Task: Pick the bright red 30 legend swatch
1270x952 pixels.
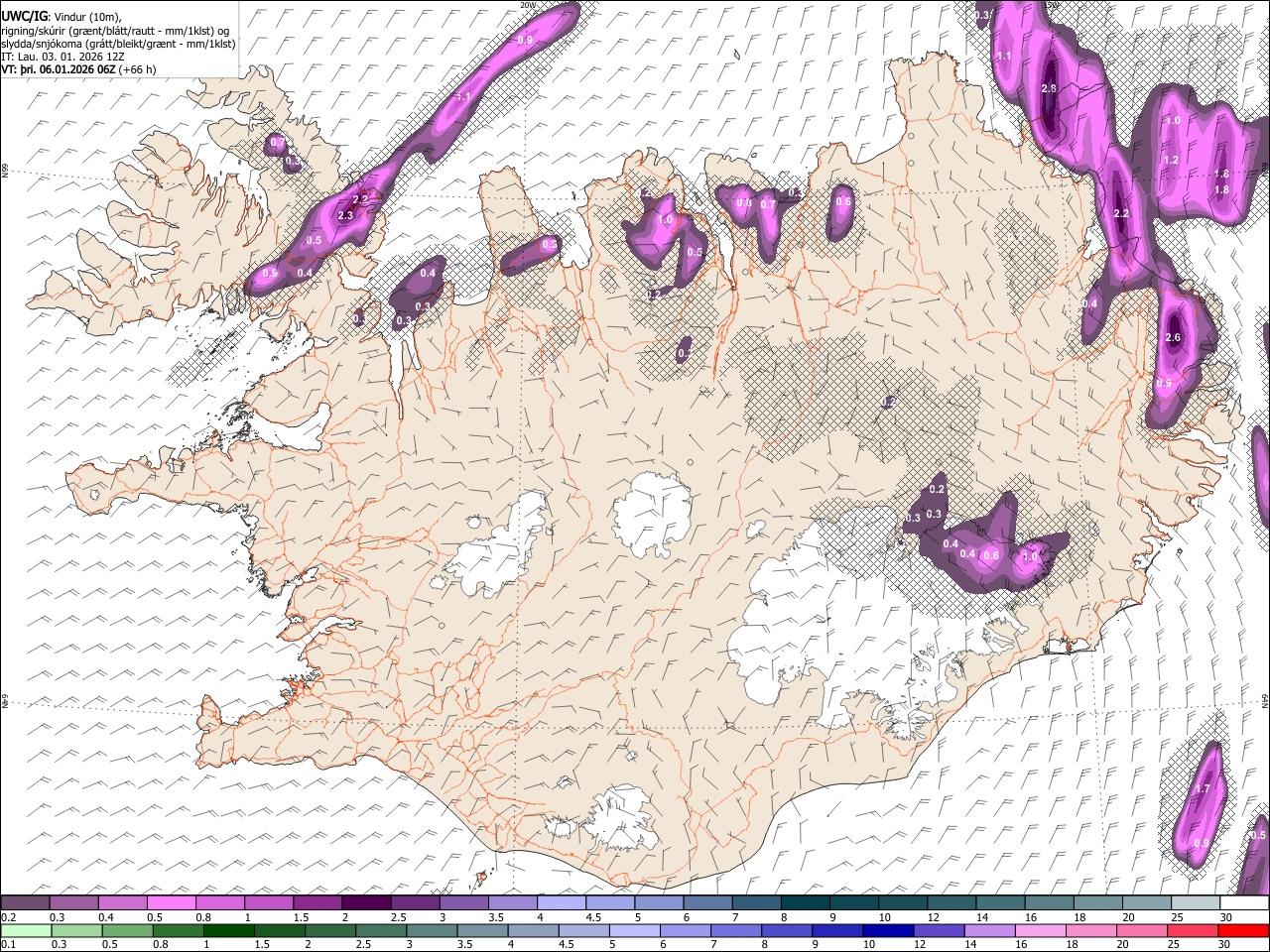Action: 1244,930
